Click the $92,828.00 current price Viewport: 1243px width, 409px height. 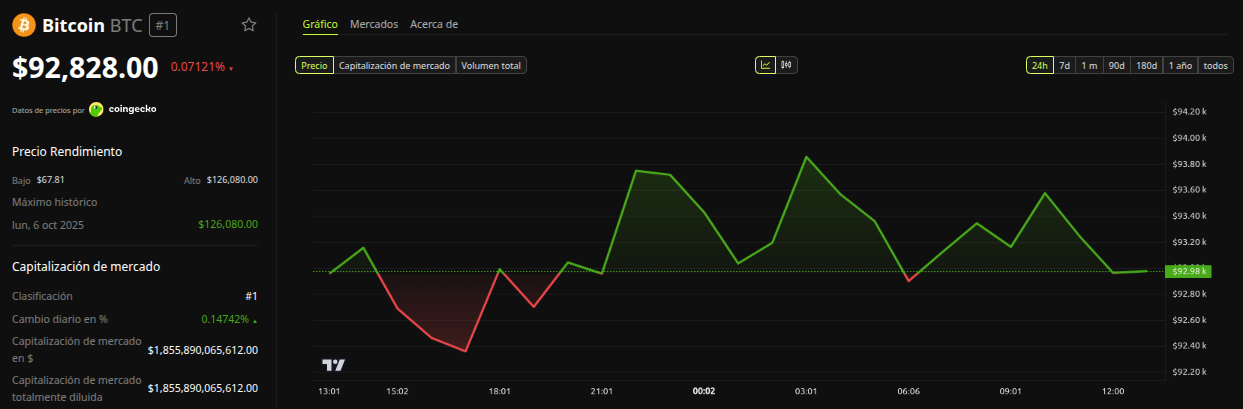point(85,68)
